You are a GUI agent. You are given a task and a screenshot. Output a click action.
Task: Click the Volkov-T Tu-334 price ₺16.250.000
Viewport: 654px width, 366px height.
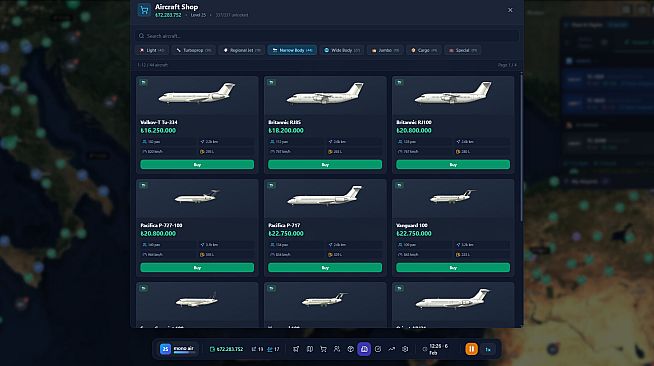click(158, 130)
